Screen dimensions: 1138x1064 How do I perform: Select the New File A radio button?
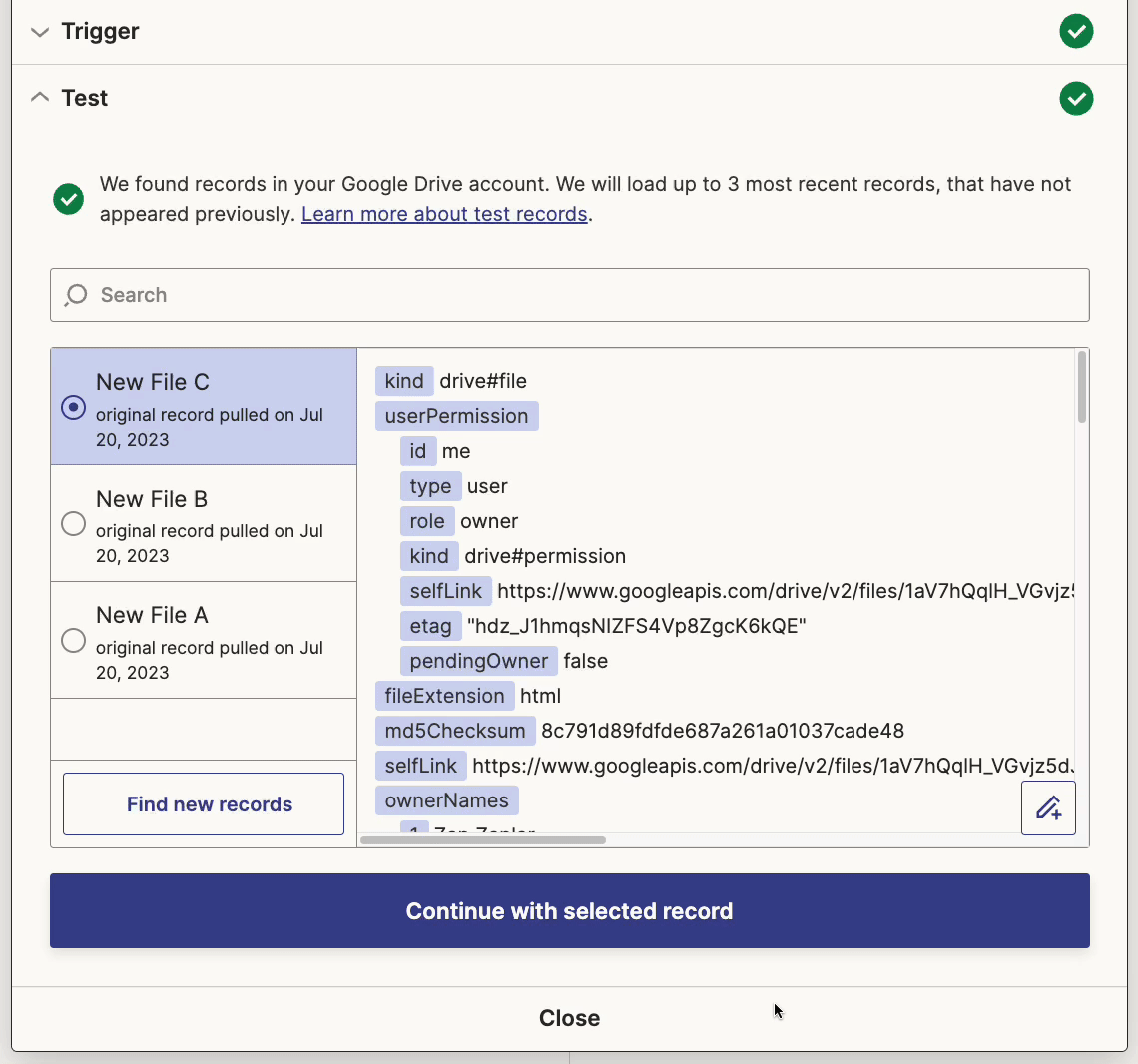[73, 640]
